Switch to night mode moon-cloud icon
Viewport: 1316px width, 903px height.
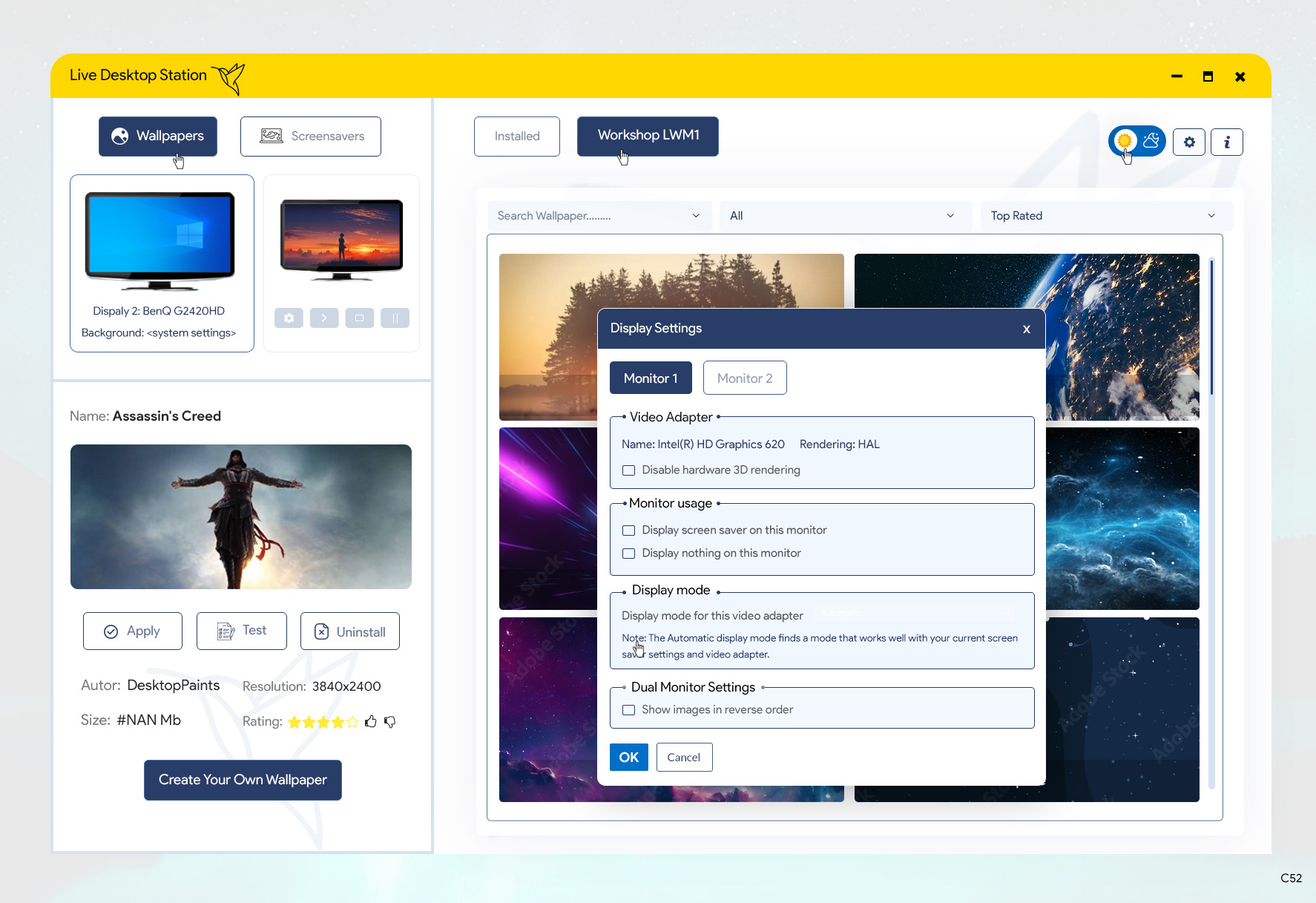pyautogui.click(x=1151, y=140)
